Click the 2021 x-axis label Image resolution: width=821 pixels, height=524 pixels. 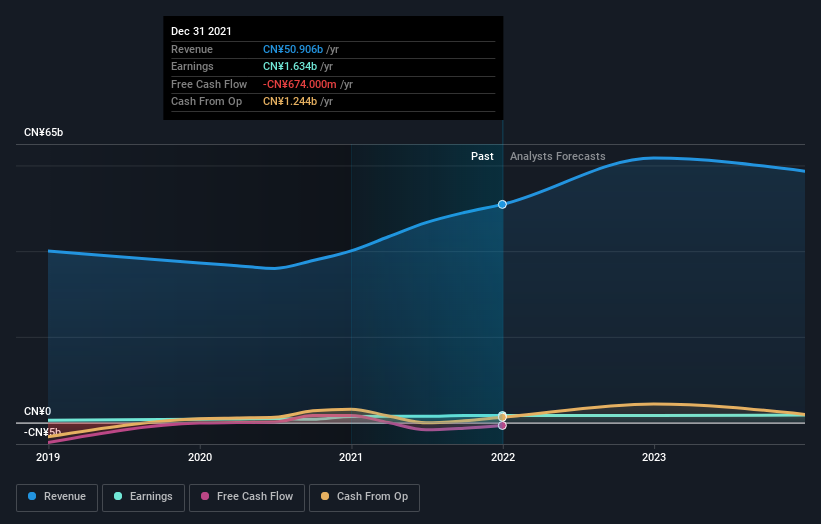pos(351,457)
